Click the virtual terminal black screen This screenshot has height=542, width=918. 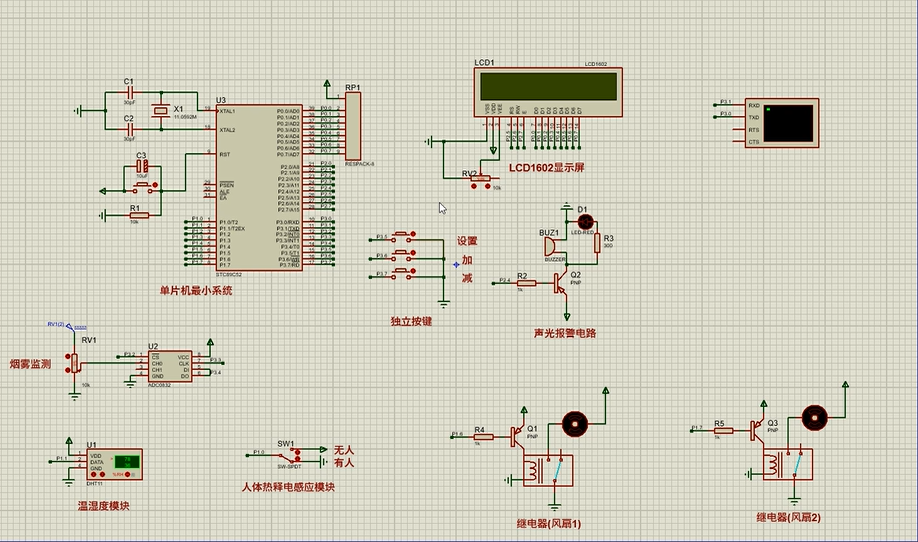(788, 123)
